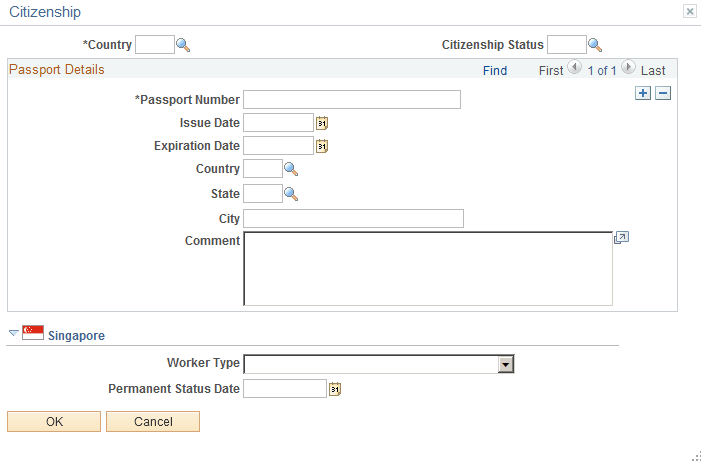This screenshot has height=462, width=701.
Task: Show the next passport row
Action: (x=628, y=68)
